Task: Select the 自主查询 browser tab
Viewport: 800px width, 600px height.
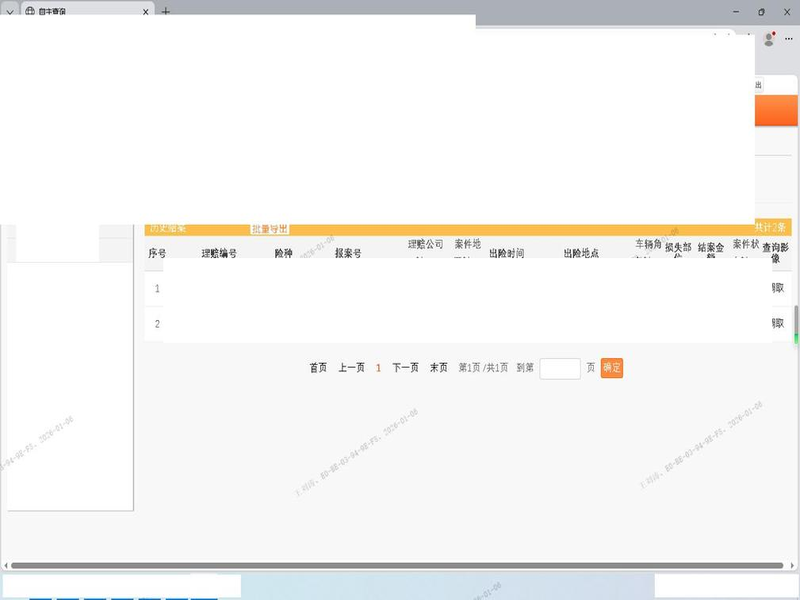Action: click(x=80, y=12)
